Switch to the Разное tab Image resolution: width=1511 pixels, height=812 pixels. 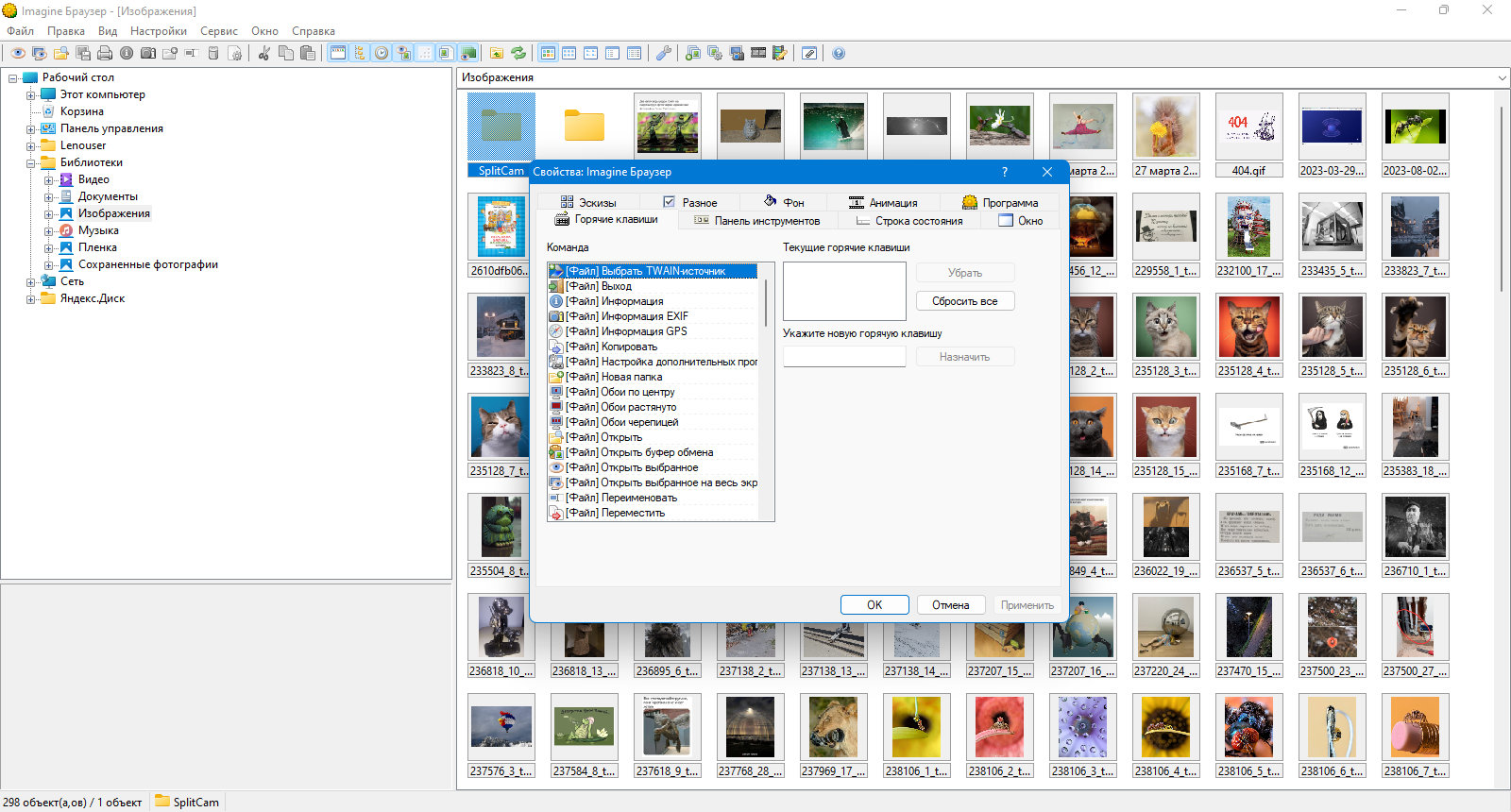click(x=690, y=202)
